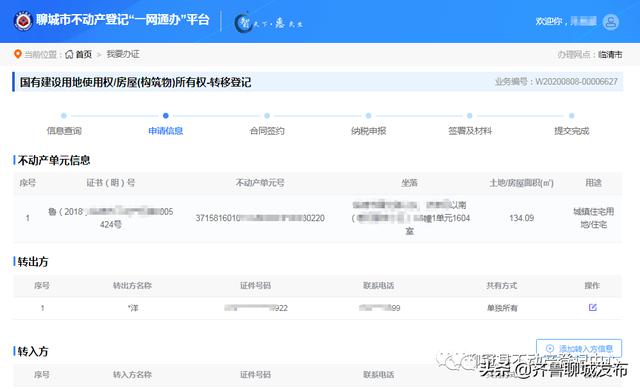Click the edit icon in 转出方 row
Screen dimensions: 640x389
(593, 307)
